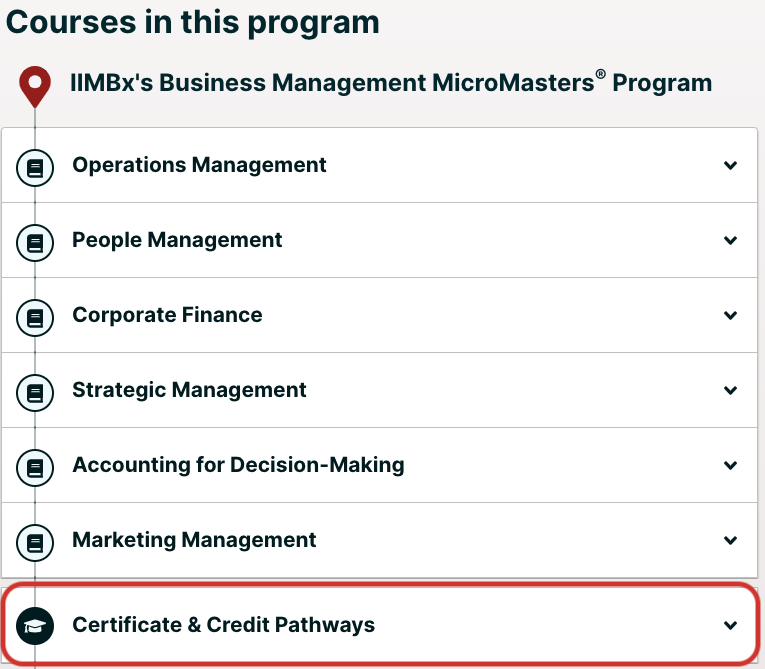Expand Accounting for Decision-Making chevron

click(730, 465)
